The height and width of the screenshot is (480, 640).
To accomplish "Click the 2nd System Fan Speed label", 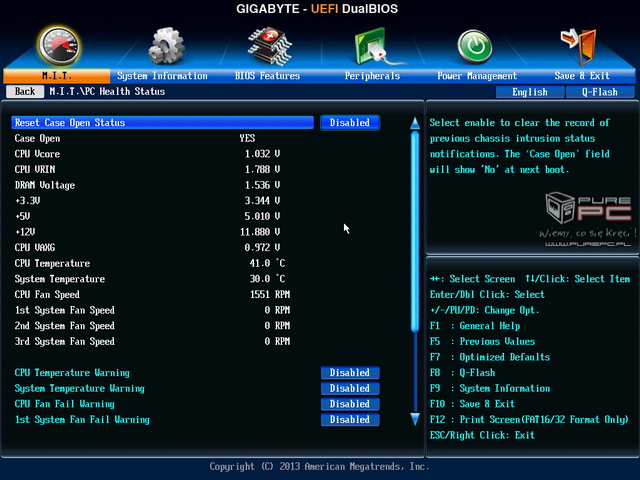I will pyautogui.click(x=64, y=326).
